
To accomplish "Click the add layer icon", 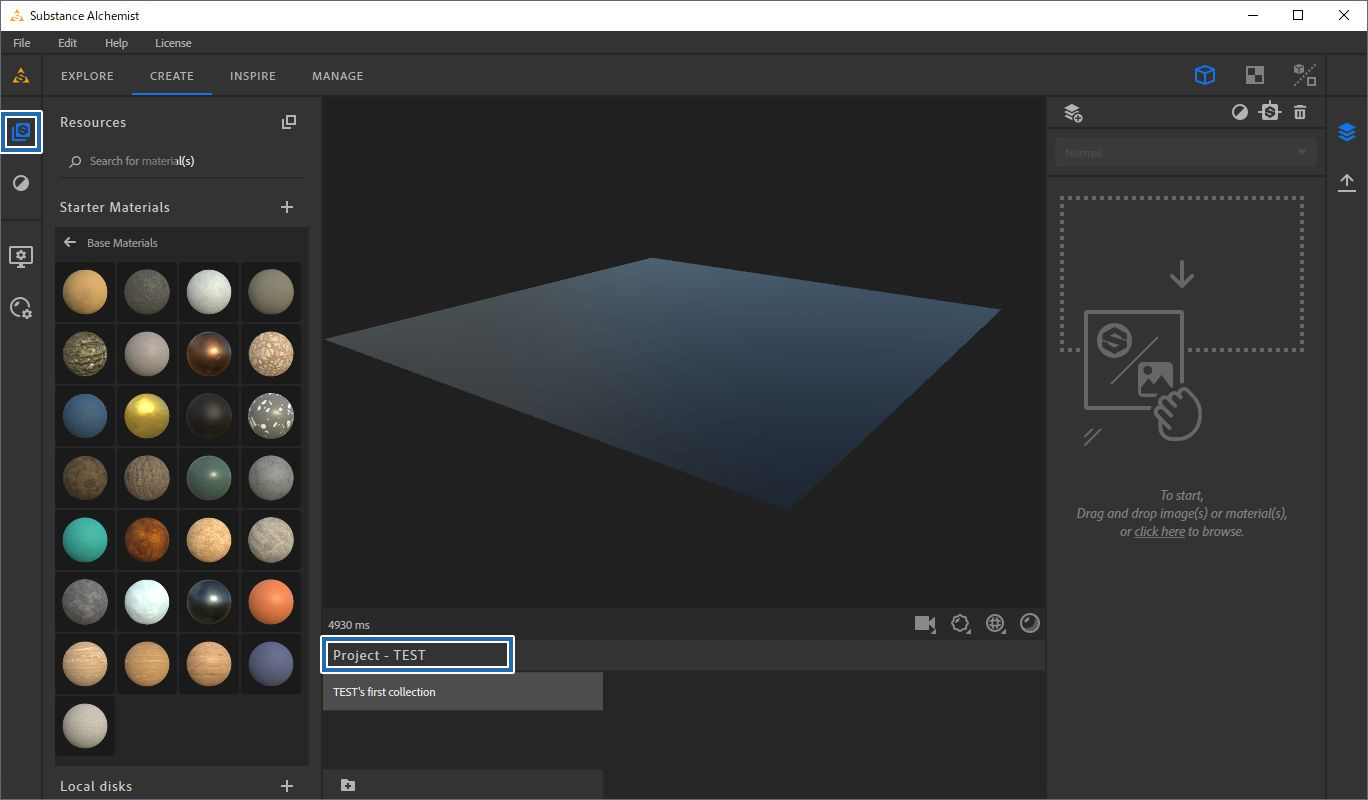I will (x=1073, y=113).
